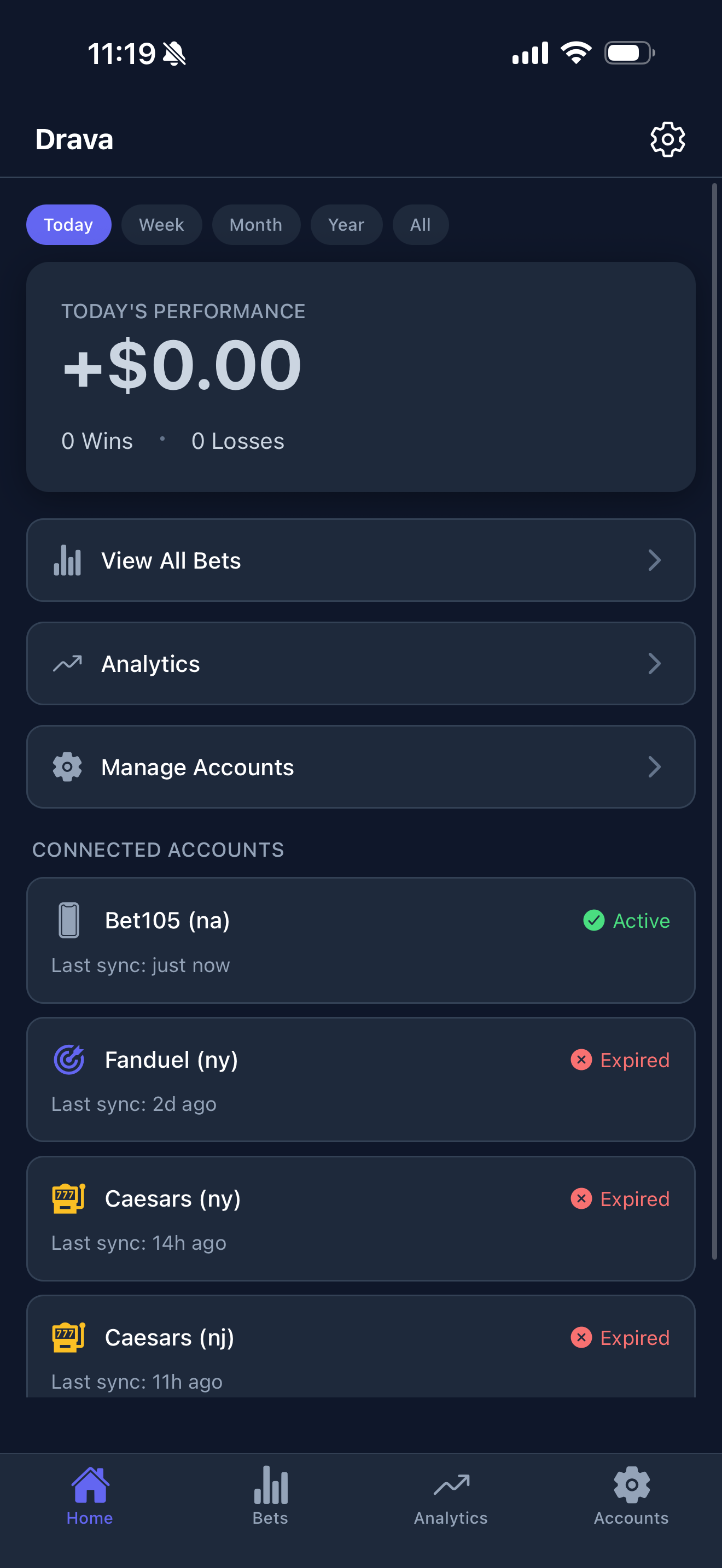Click the green Active status on Bet105

[x=626, y=920]
